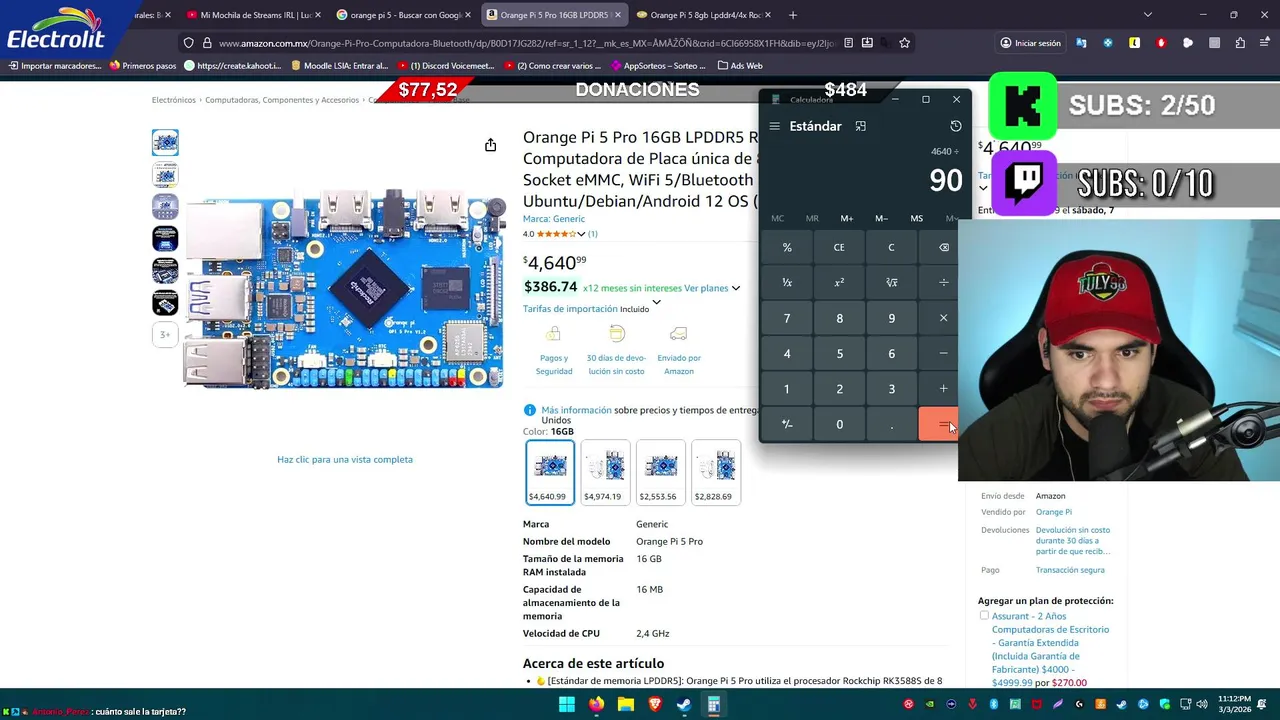
Task: Click the x squared button in calculator
Action: (x=839, y=283)
